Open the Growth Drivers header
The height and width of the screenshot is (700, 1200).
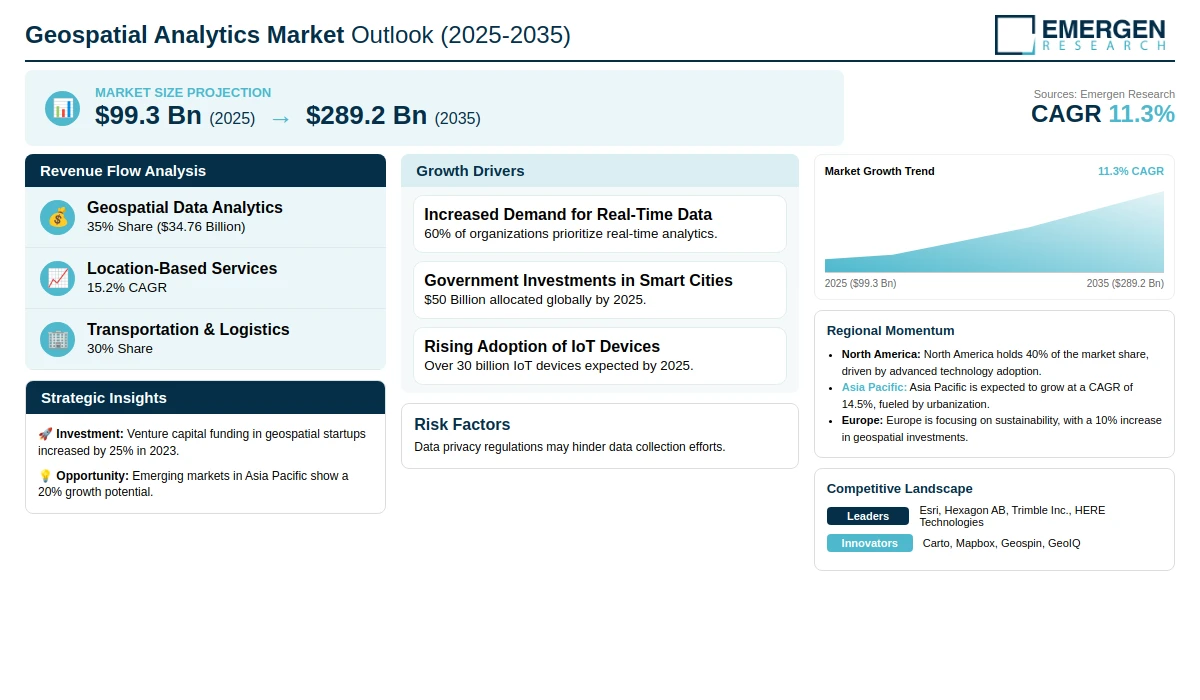point(600,170)
